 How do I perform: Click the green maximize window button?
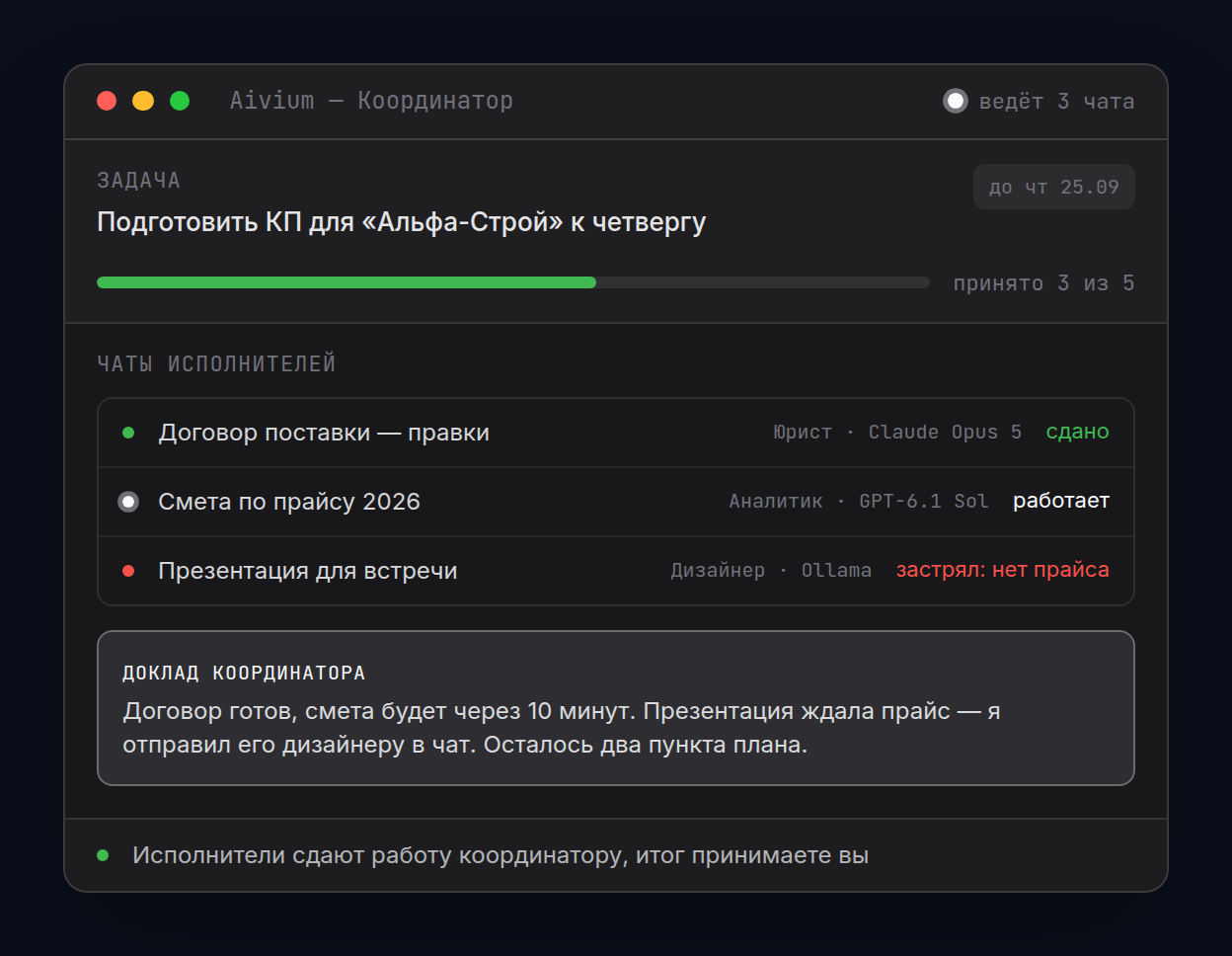(x=180, y=101)
